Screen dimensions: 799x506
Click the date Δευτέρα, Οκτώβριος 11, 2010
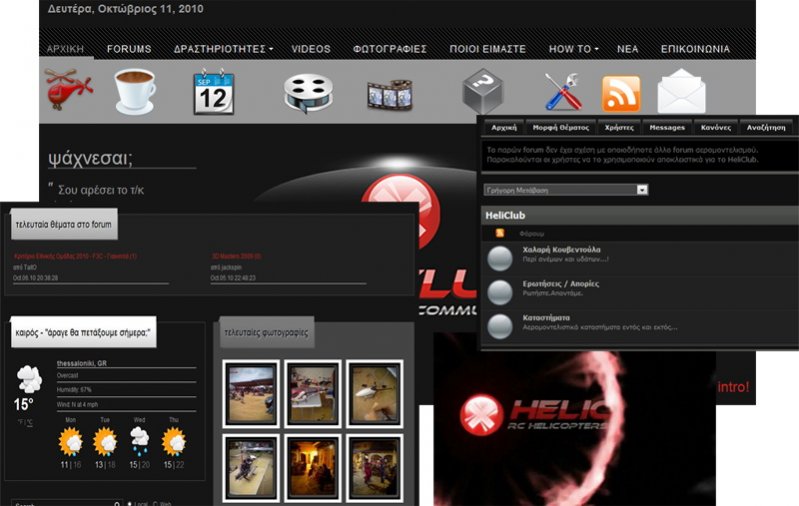[125, 9]
